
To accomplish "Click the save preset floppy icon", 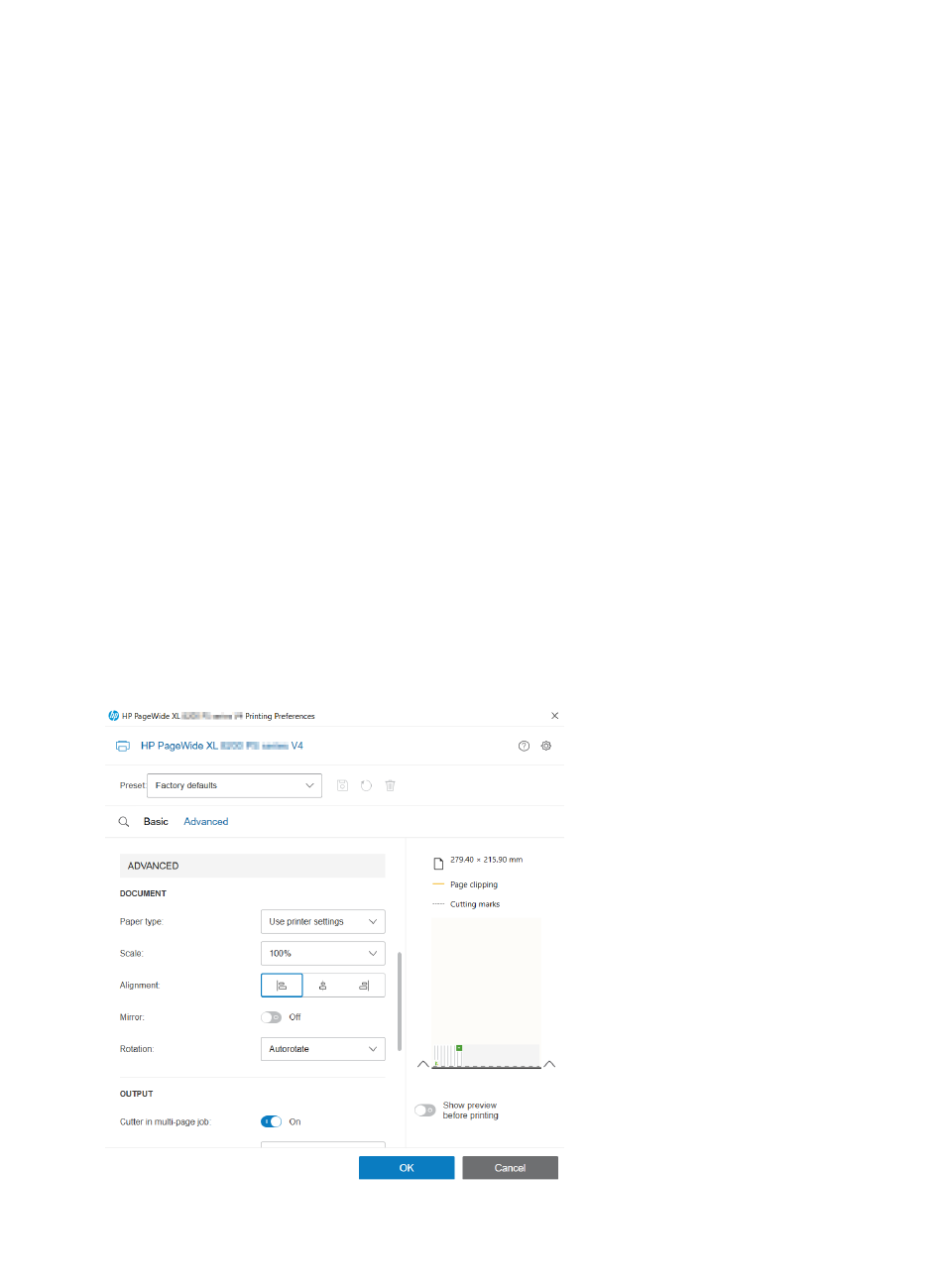I will click(342, 785).
